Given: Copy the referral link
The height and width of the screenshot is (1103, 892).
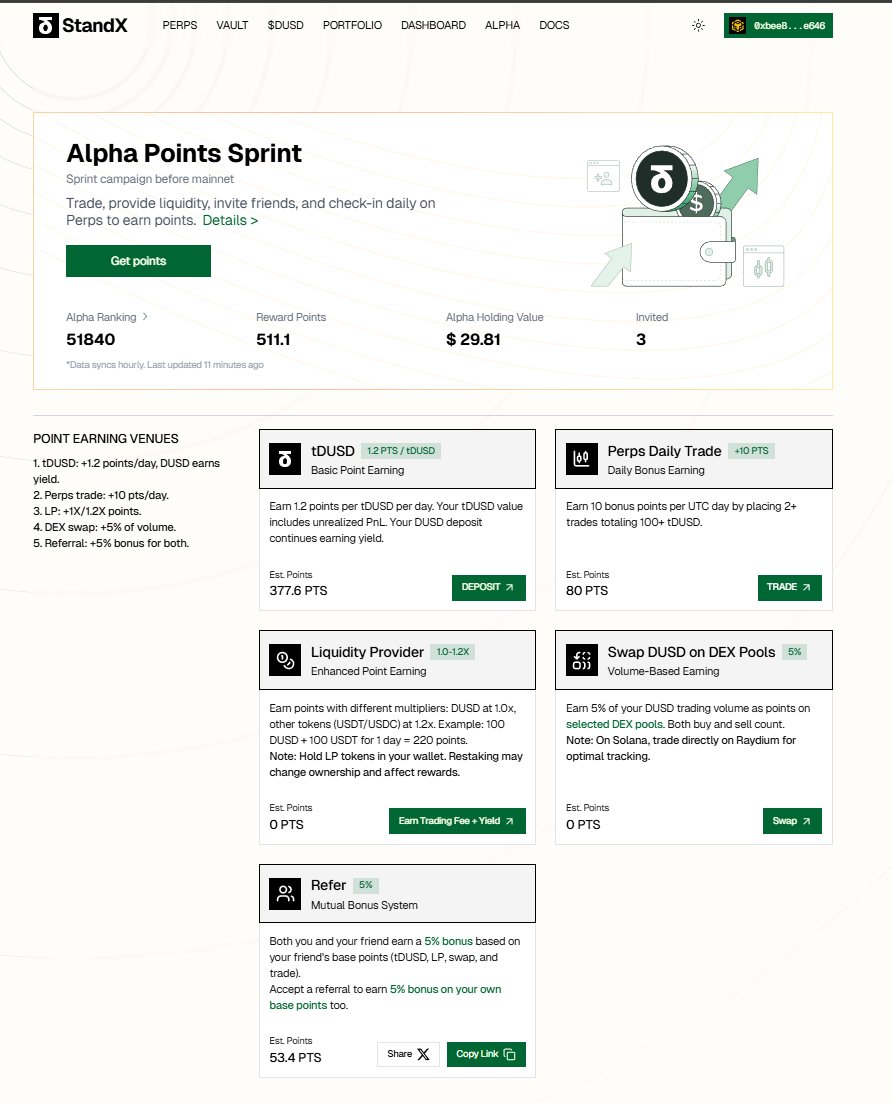Looking at the screenshot, I should pyautogui.click(x=486, y=1054).
